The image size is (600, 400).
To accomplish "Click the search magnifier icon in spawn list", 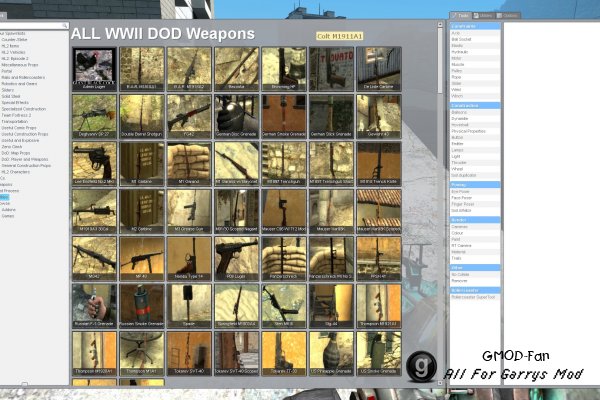I will pos(65,26).
